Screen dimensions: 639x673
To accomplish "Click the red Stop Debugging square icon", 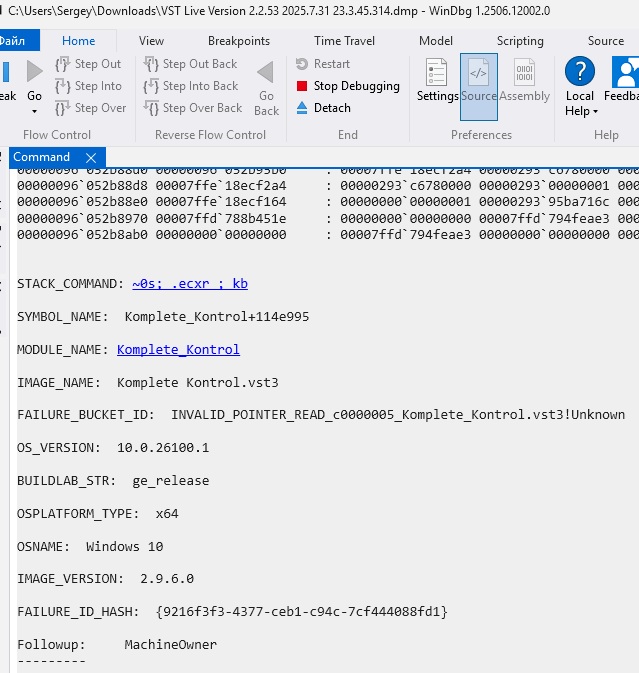I will coord(302,86).
